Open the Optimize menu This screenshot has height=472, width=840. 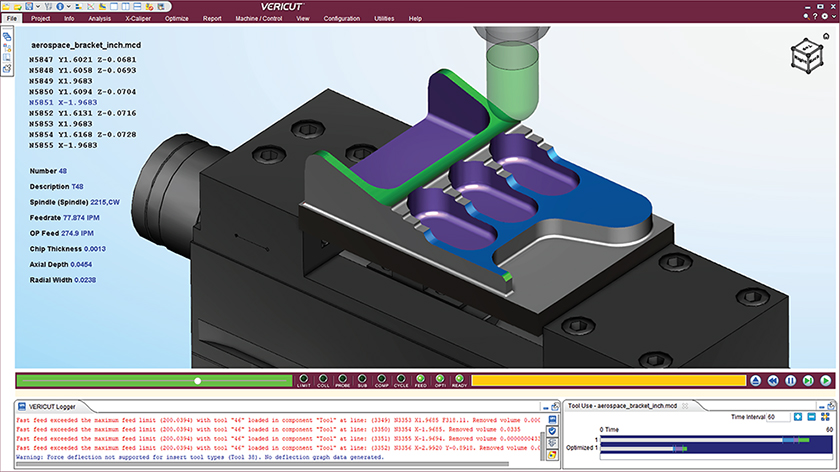176,18
